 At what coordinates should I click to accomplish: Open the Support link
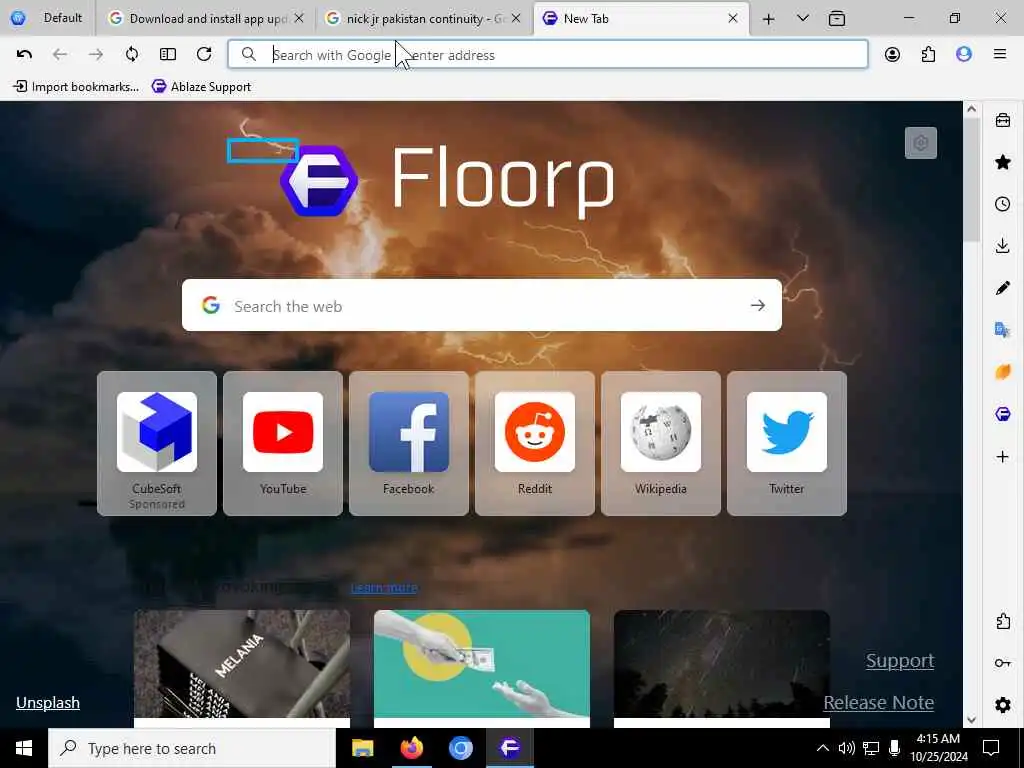(900, 660)
